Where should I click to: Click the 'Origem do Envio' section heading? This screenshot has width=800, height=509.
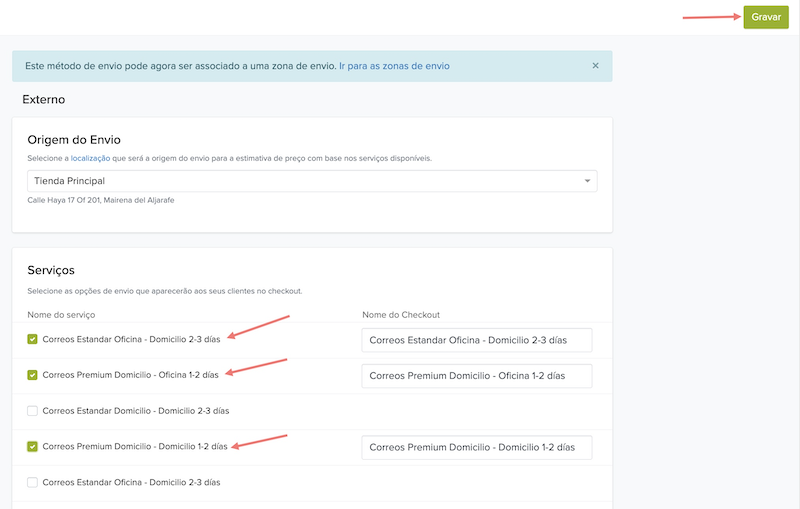coord(74,140)
